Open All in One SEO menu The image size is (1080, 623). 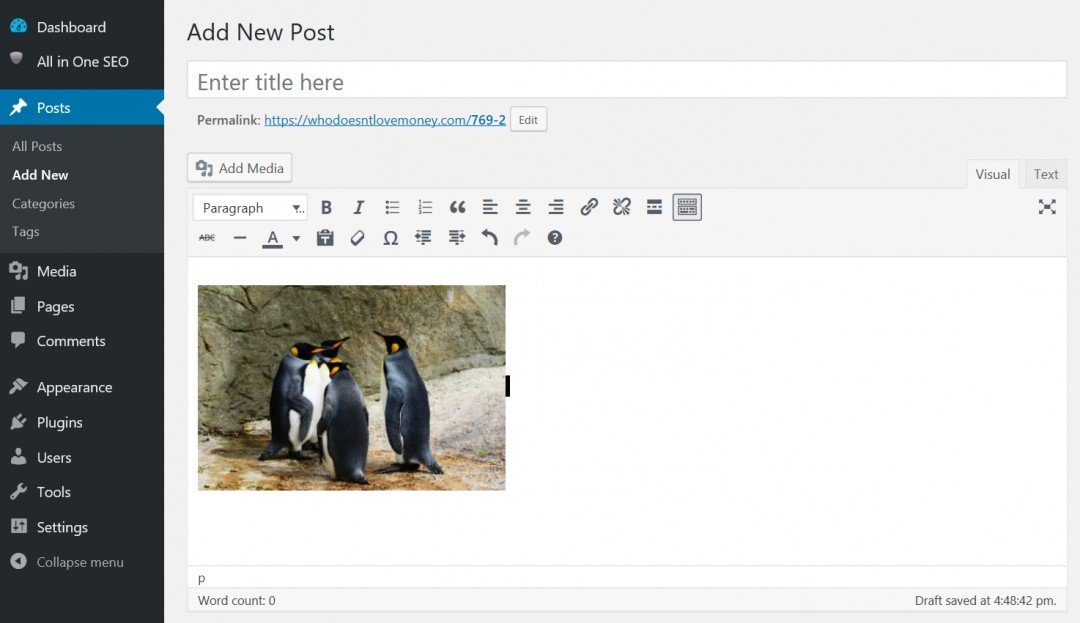83,61
